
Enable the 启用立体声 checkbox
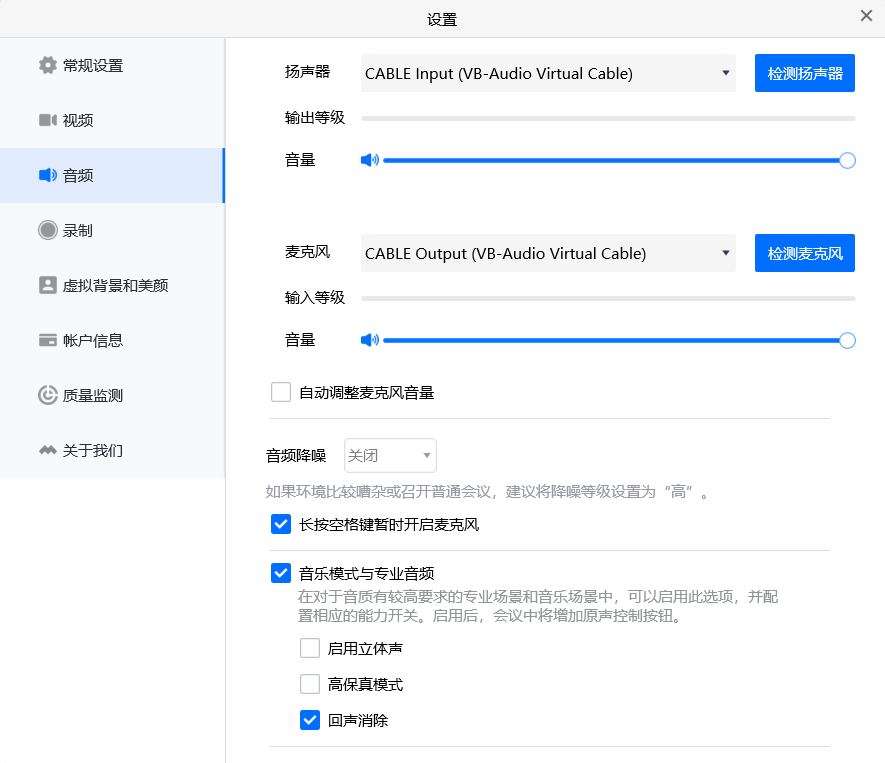point(310,648)
